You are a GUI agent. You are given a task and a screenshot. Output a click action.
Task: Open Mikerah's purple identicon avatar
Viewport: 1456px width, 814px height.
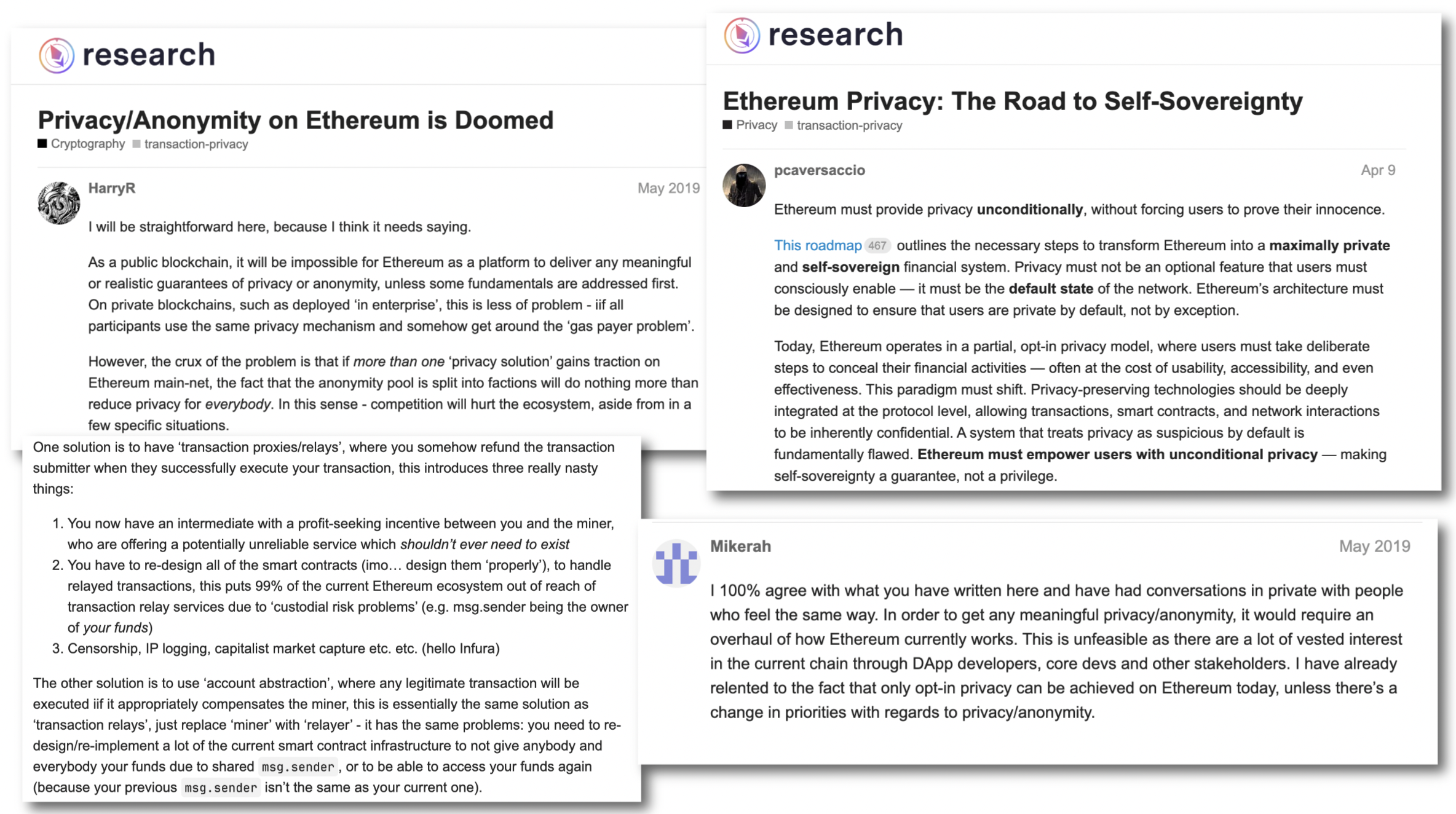click(676, 563)
